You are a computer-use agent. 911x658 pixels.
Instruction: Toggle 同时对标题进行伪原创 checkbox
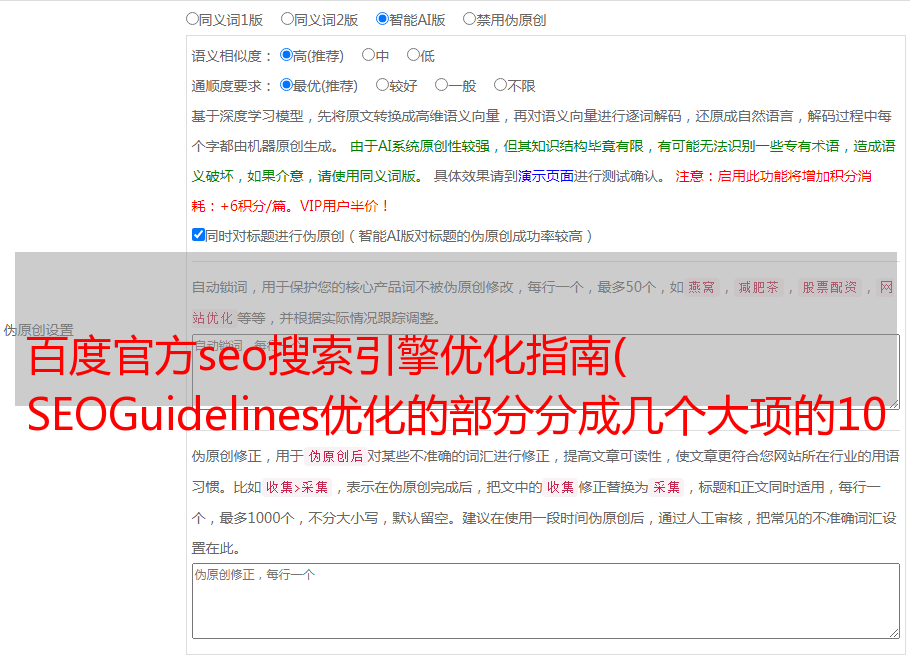pos(198,235)
